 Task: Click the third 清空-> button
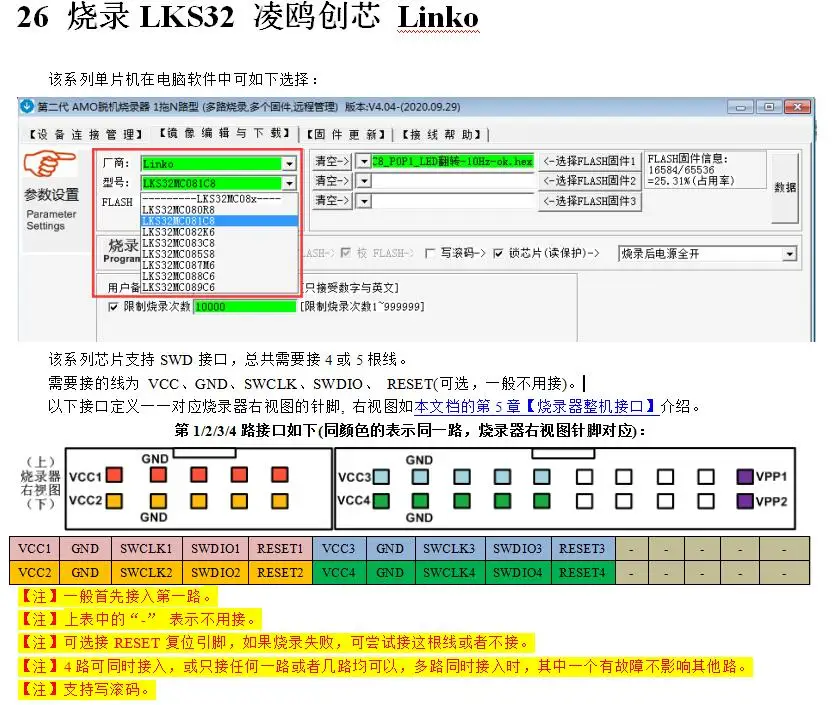332,201
